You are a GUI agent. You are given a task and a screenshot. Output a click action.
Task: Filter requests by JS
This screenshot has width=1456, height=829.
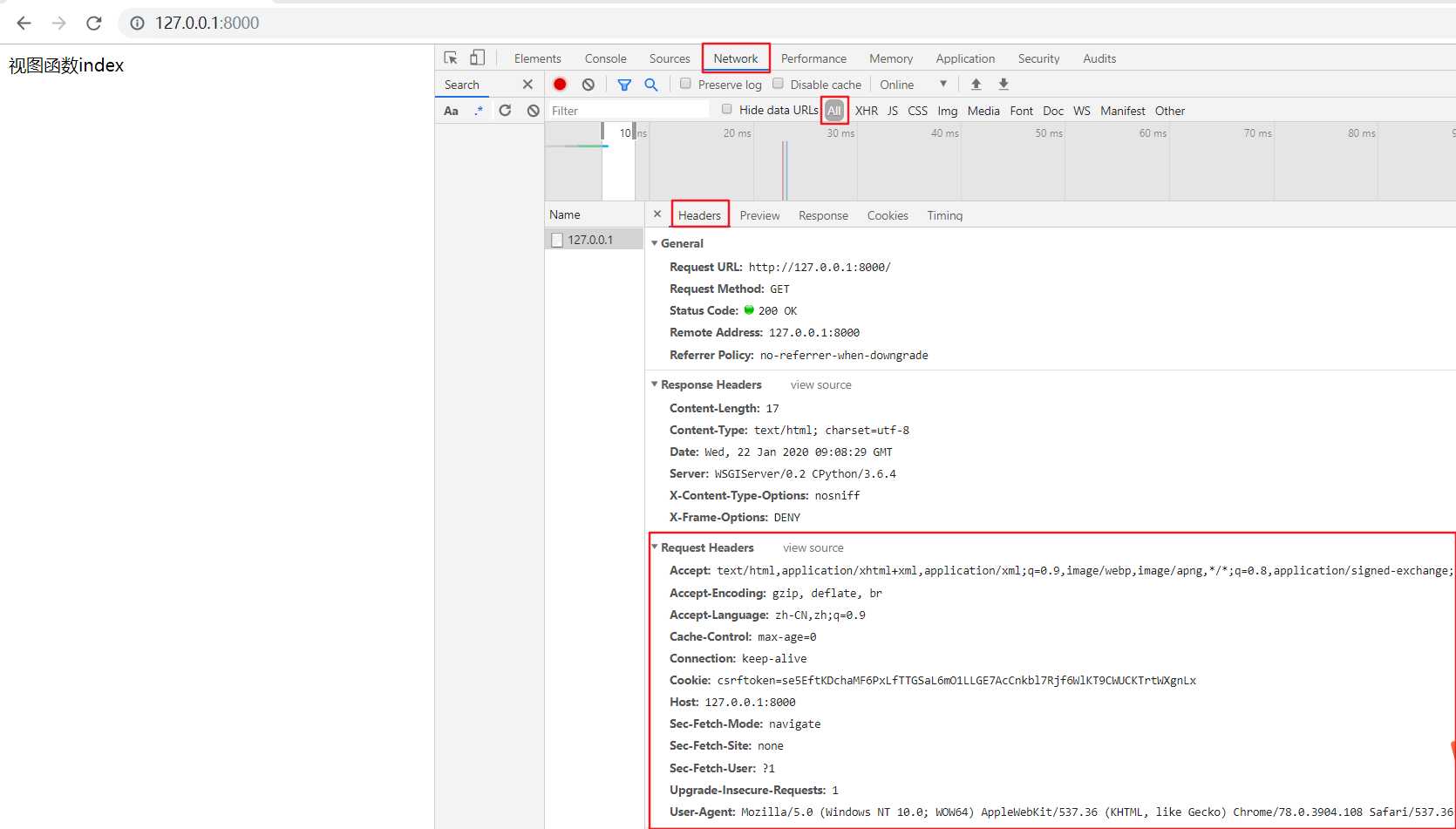(x=893, y=111)
